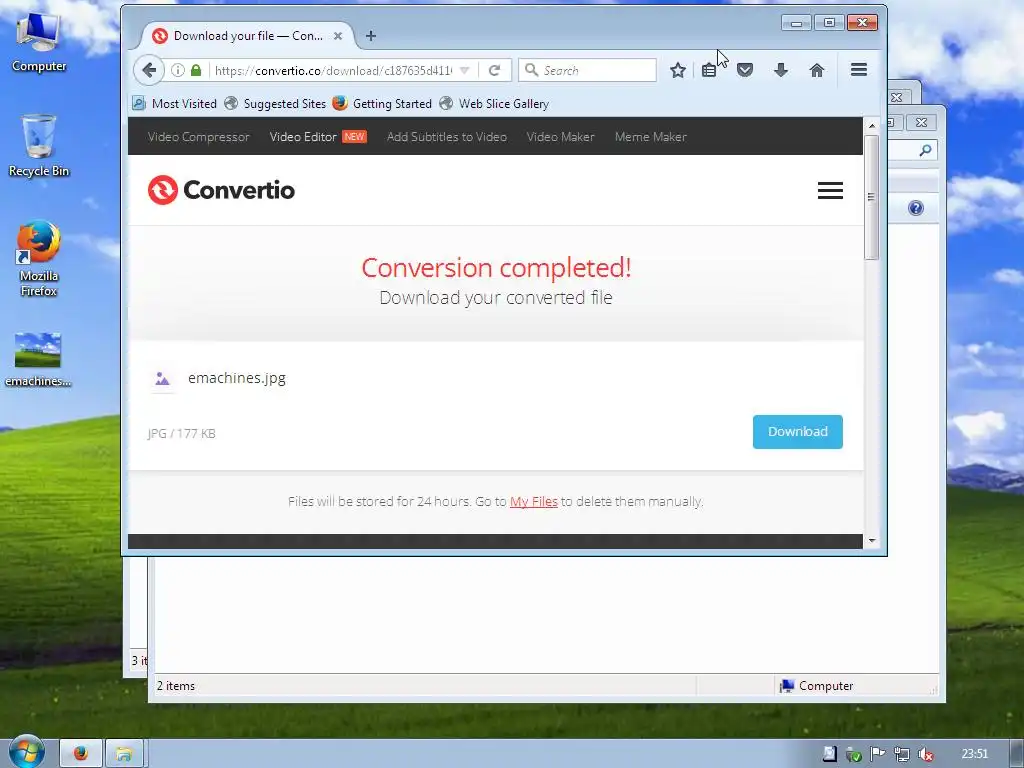
Task: Click the vertical scrollbar thumb
Action: pyautogui.click(x=871, y=197)
